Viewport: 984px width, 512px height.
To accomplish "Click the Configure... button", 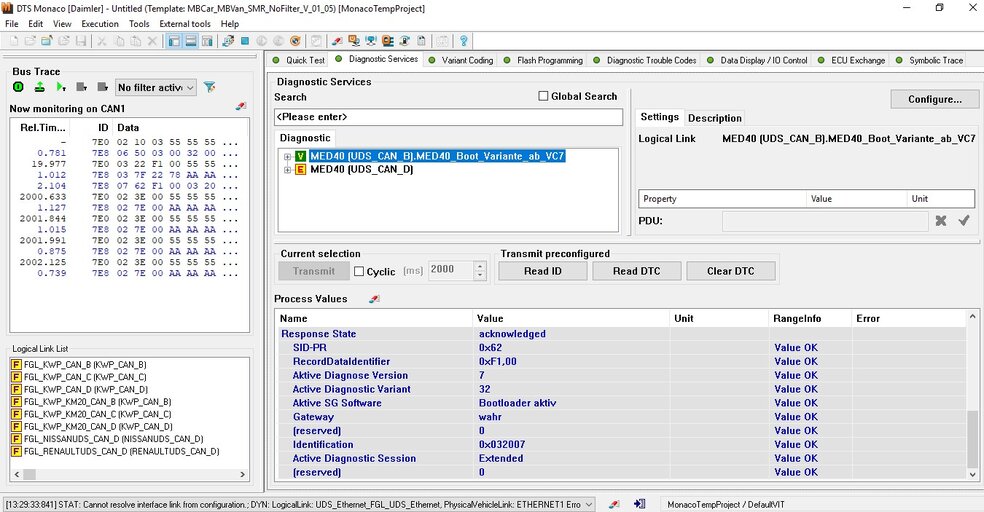I will tap(934, 99).
